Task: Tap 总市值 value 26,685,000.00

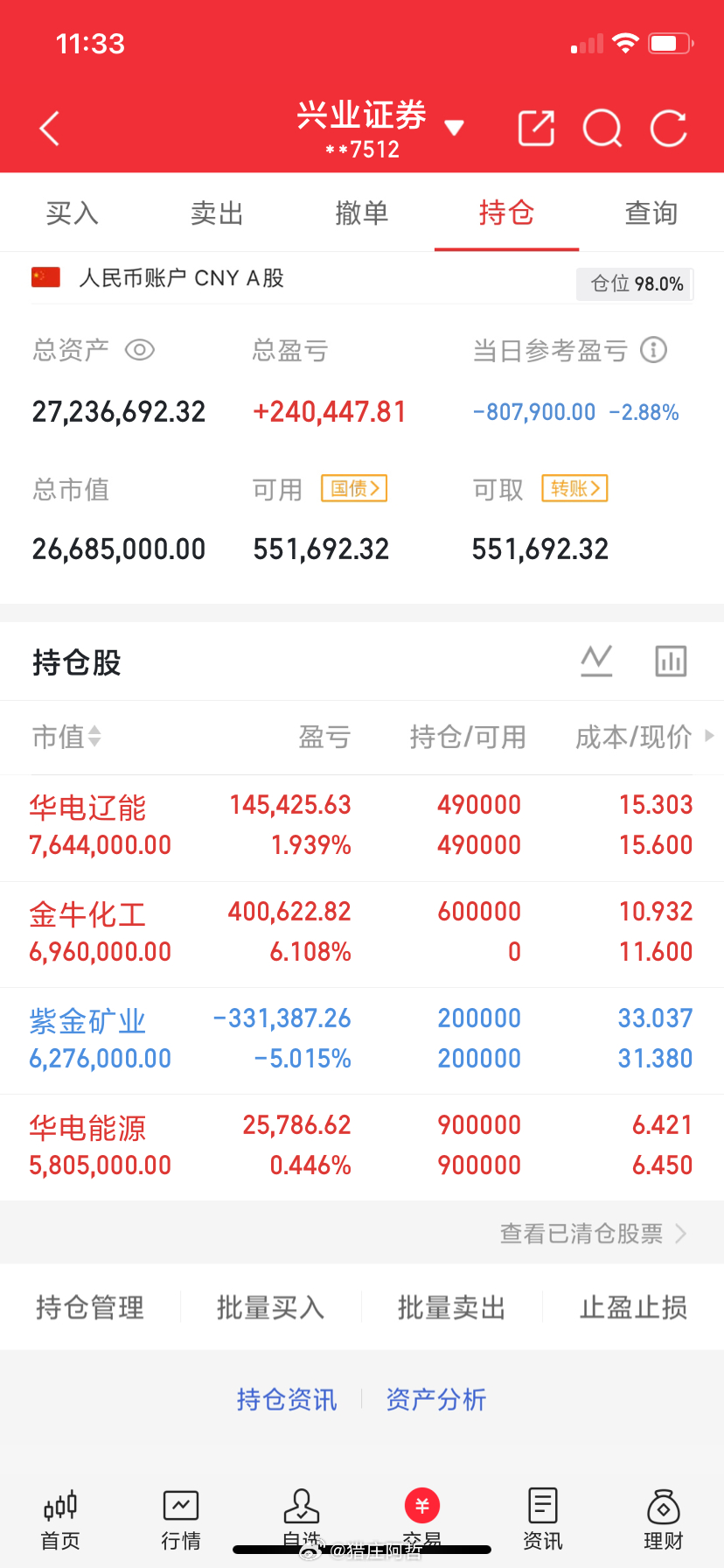Action: pyautogui.click(x=119, y=549)
